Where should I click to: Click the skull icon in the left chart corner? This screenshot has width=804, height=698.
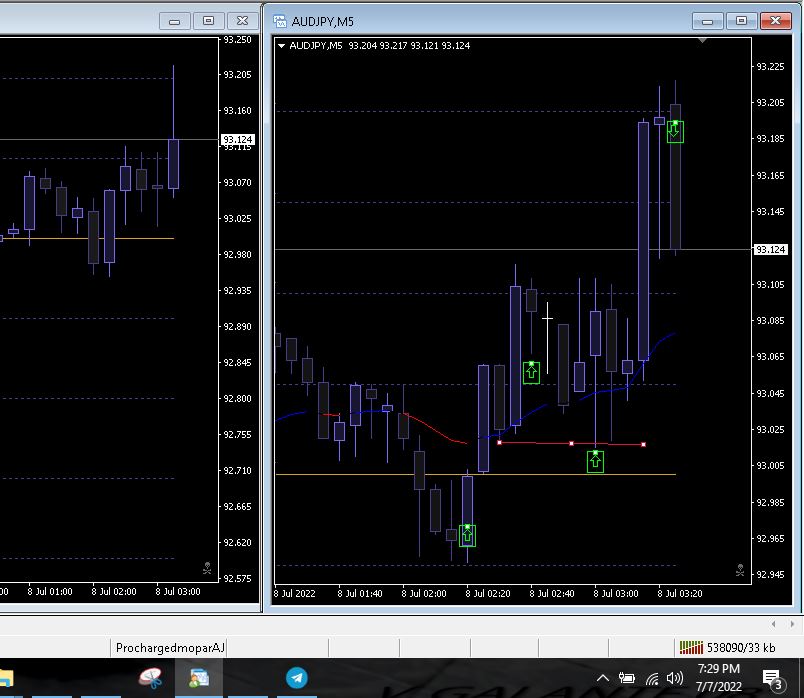pos(207,569)
